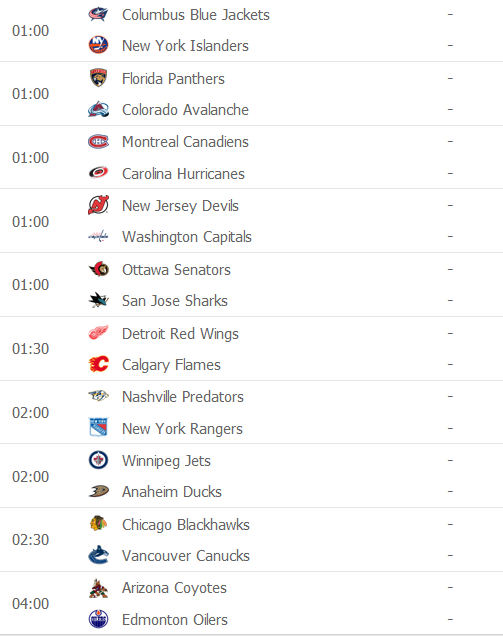Screen dimensions: 503x636
Task: Click the Calgary Flames logo
Action: click(x=98, y=364)
